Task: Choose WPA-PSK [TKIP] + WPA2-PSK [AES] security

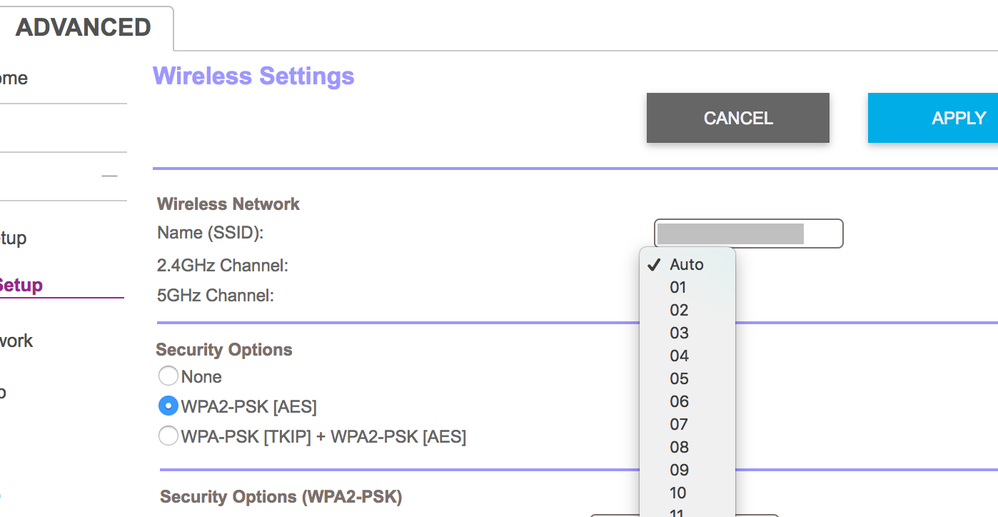Action: 168,436
